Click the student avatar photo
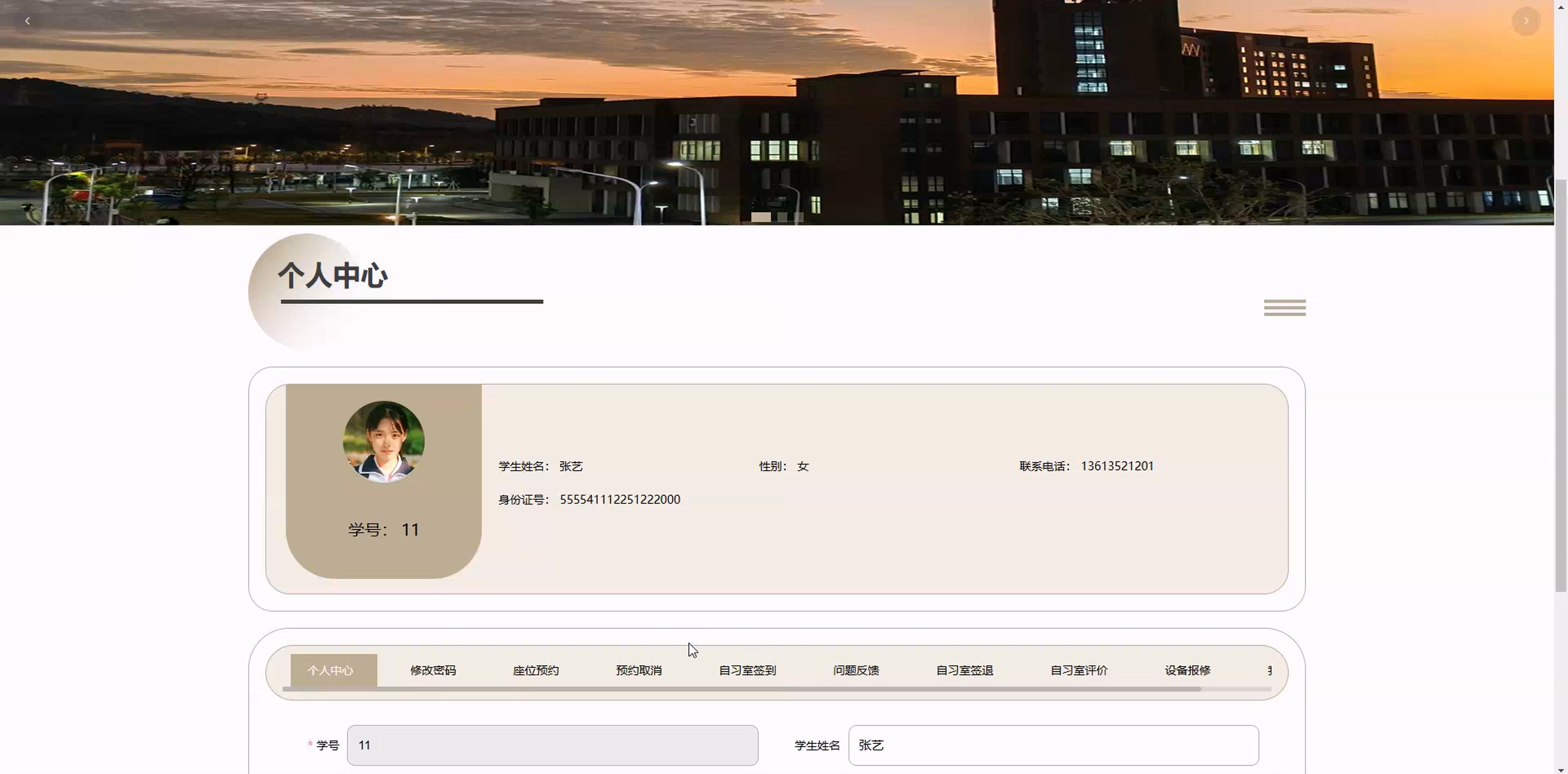Screen dimensions: 1568x774 point(383,441)
